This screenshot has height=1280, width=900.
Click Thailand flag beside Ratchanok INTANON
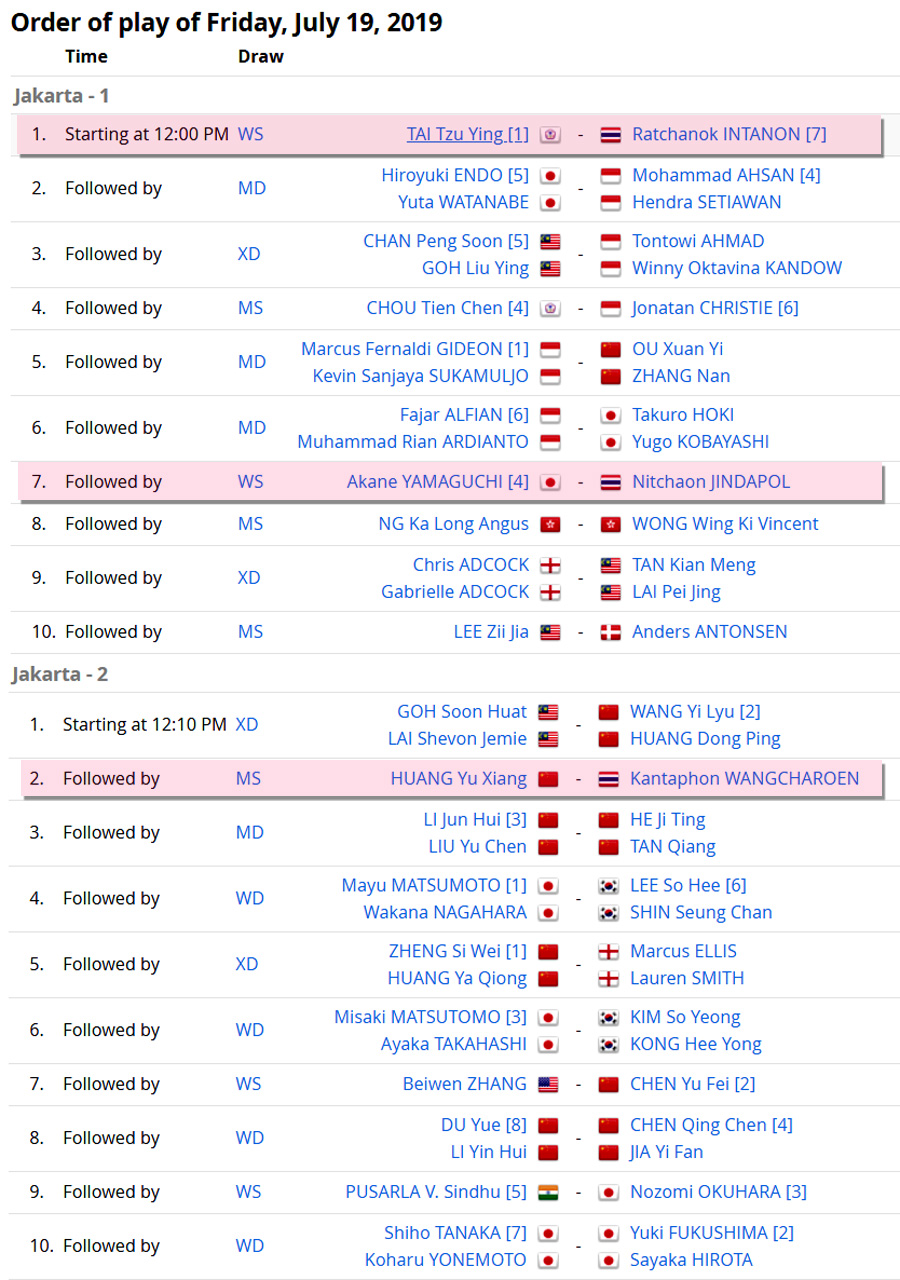611,135
